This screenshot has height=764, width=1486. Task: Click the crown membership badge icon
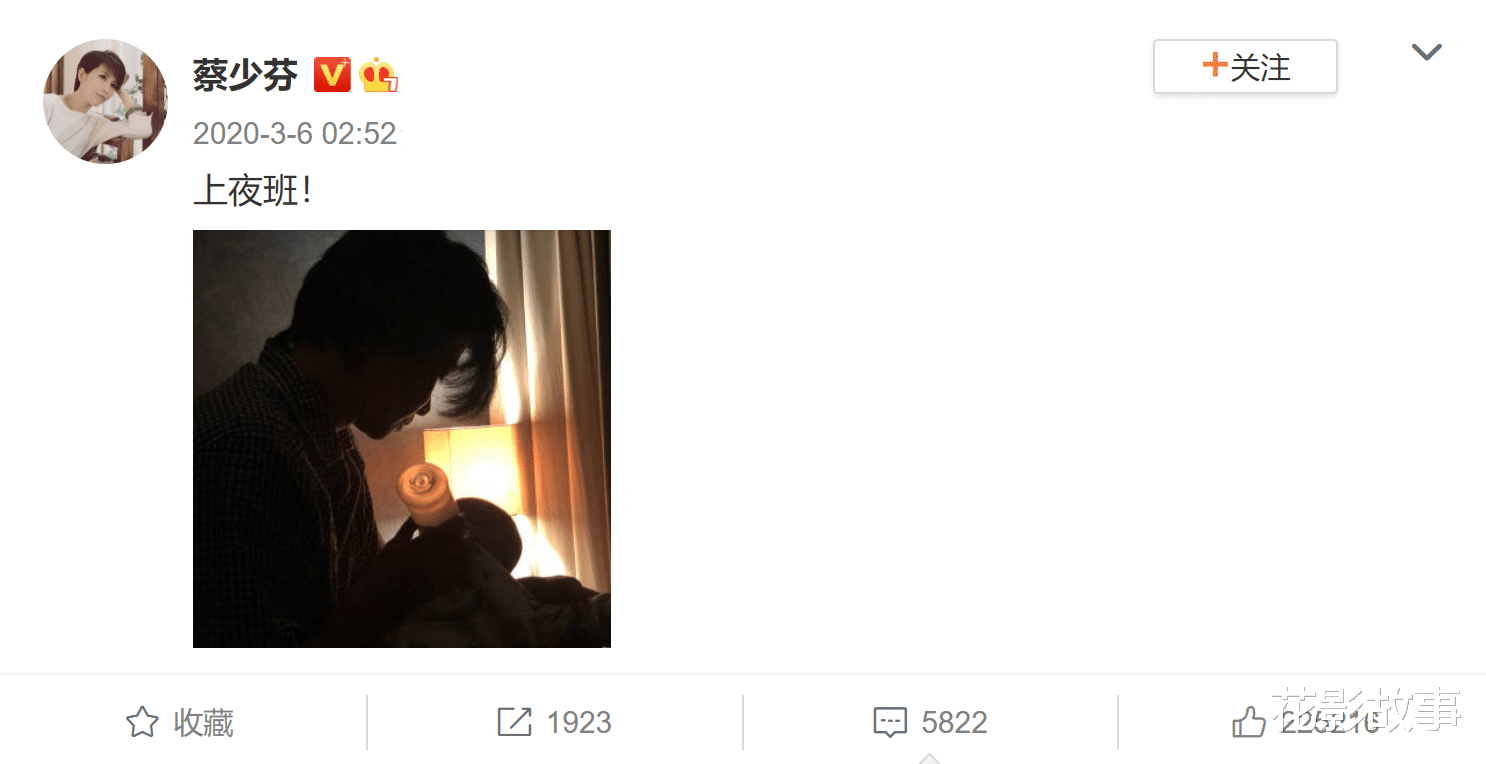coord(379,75)
